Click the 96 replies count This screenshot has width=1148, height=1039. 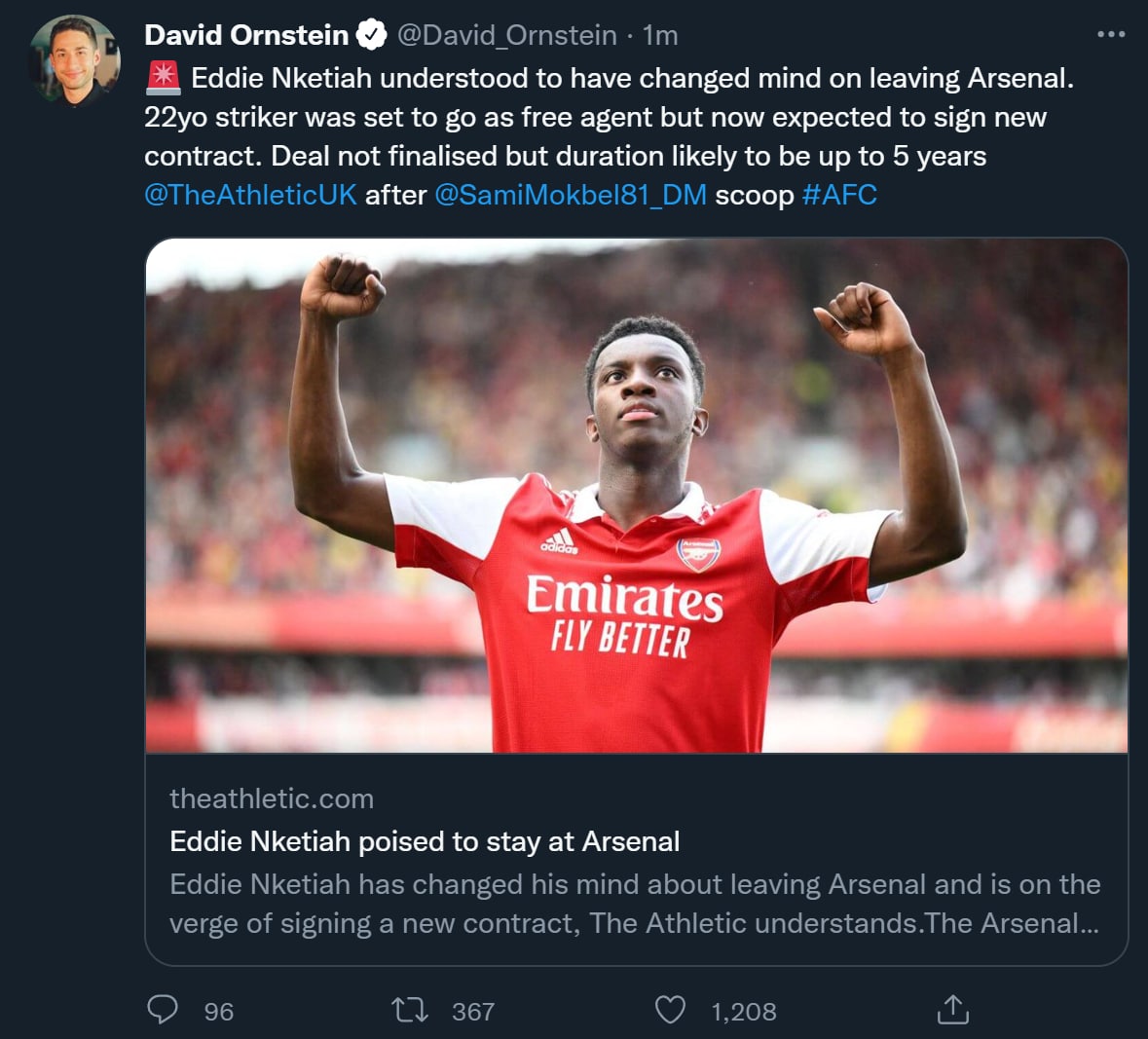click(219, 1012)
